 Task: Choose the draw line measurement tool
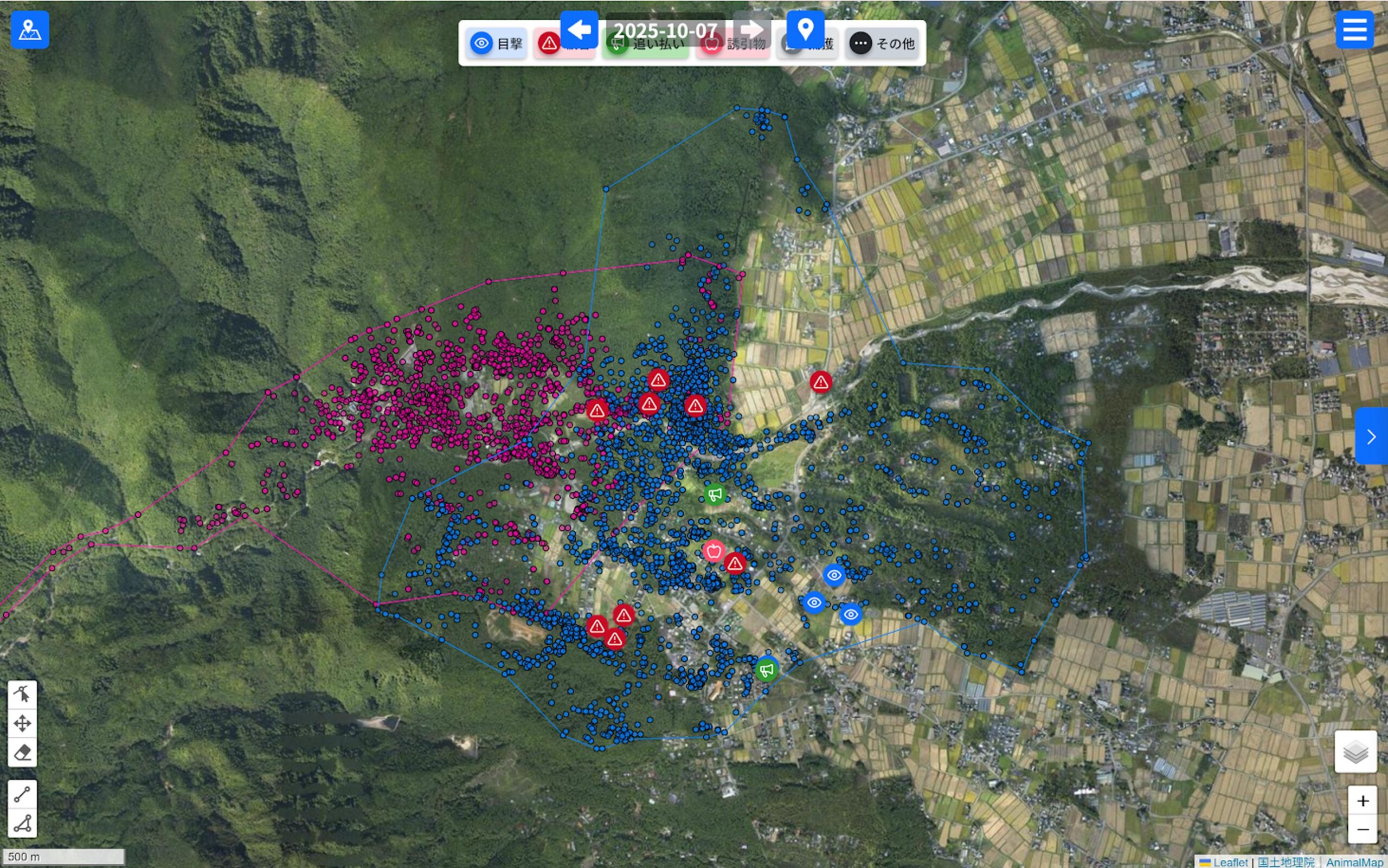click(x=22, y=794)
